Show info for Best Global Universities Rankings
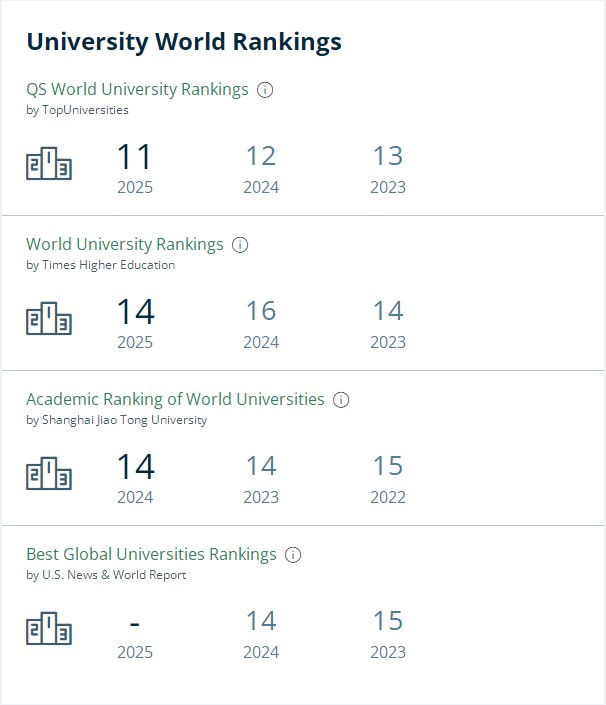This screenshot has width=606, height=705. point(293,555)
